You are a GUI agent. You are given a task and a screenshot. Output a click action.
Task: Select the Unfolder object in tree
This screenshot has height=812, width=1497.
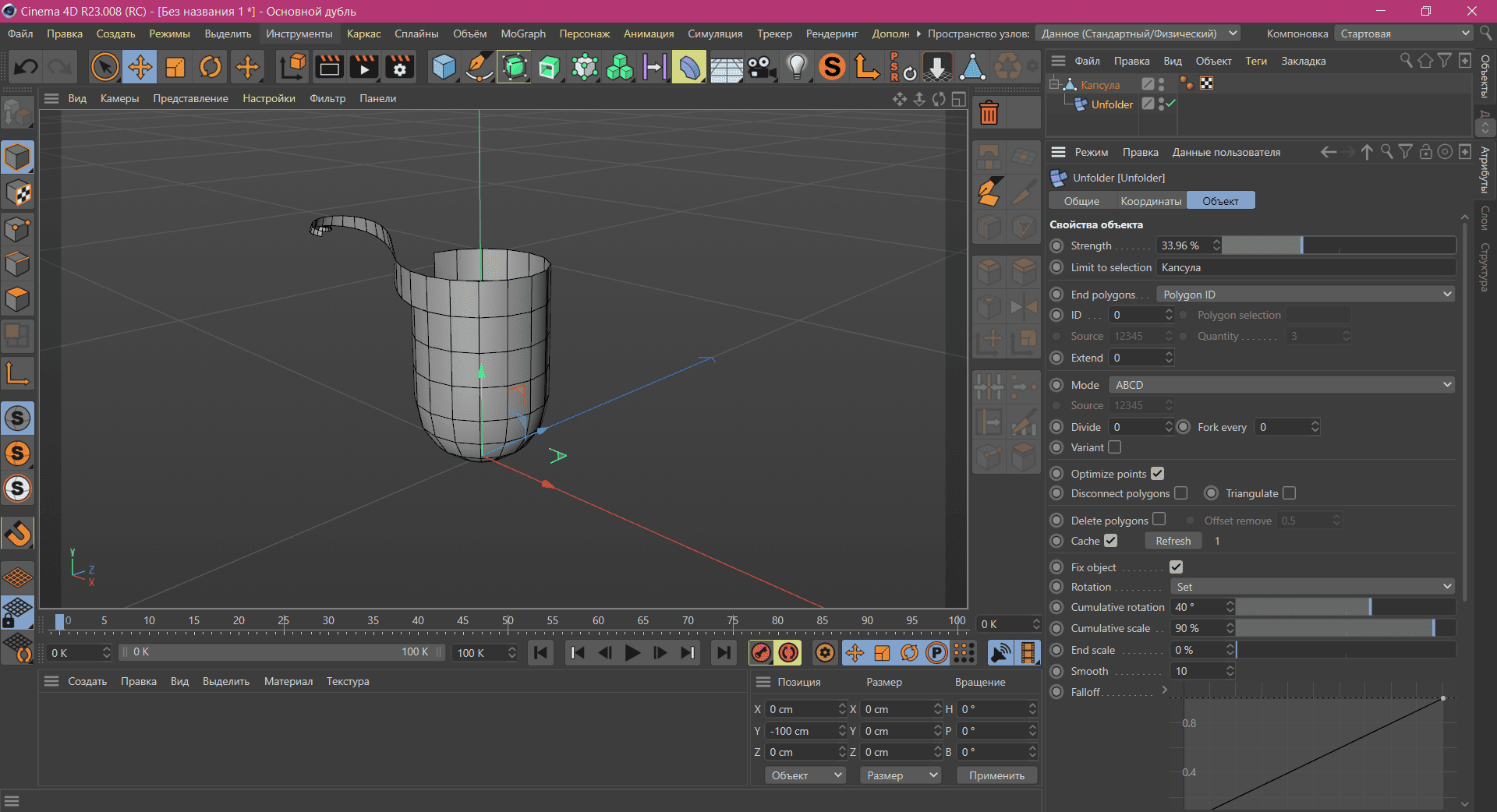pyautogui.click(x=1112, y=104)
